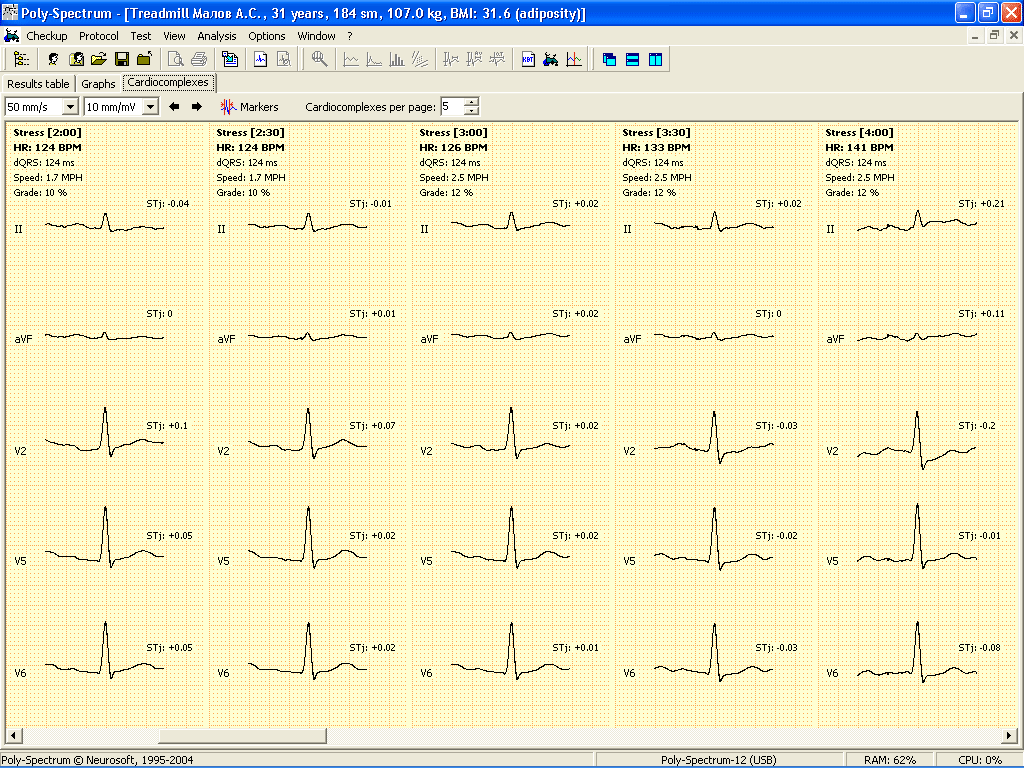Open the View menu
This screenshot has width=1024, height=768.
point(174,36)
